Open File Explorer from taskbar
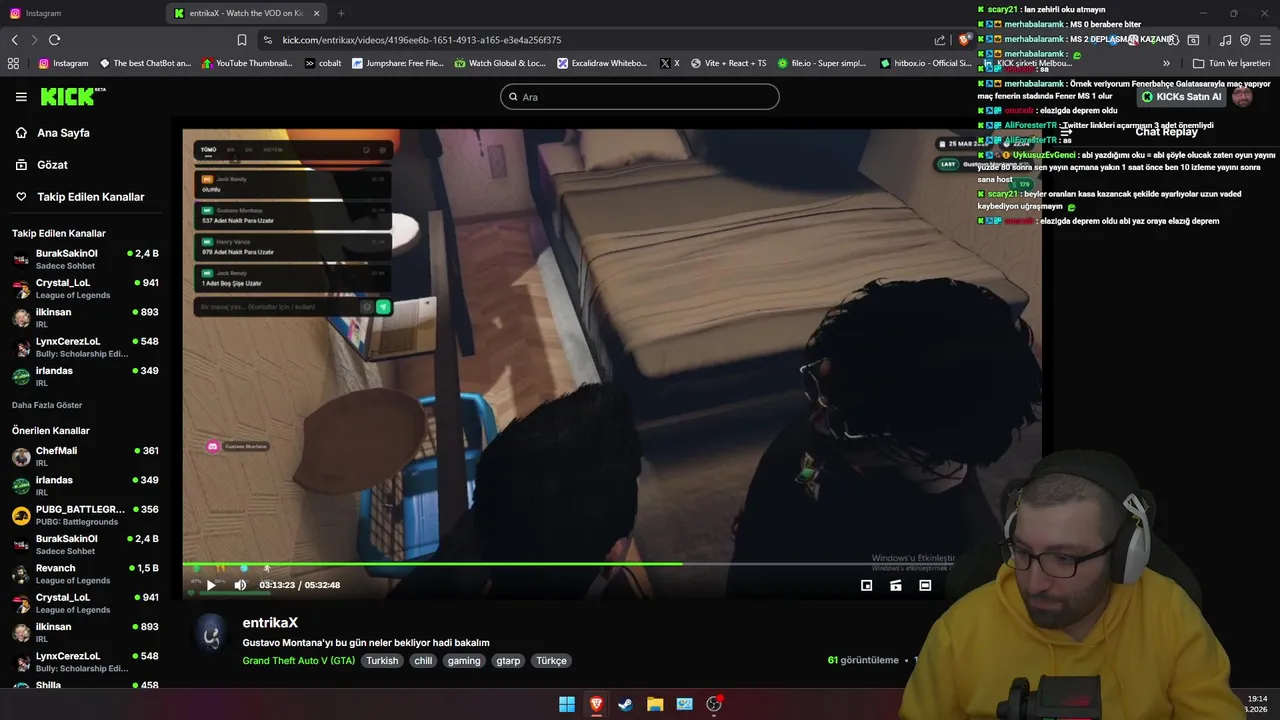Image resolution: width=1280 pixels, height=720 pixels. click(655, 704)
